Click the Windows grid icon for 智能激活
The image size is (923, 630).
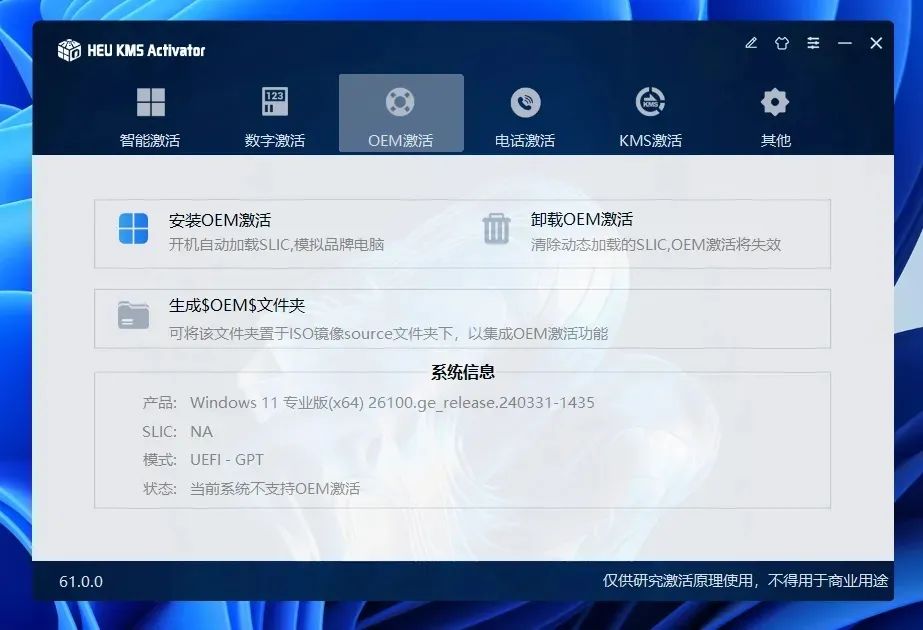click(151, 102)
